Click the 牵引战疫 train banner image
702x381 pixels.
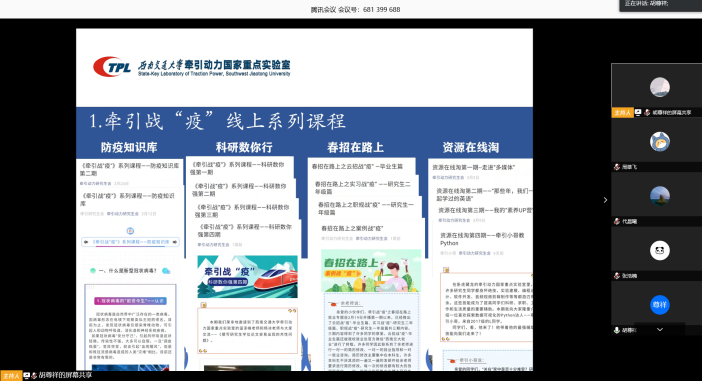coord(248,277)
